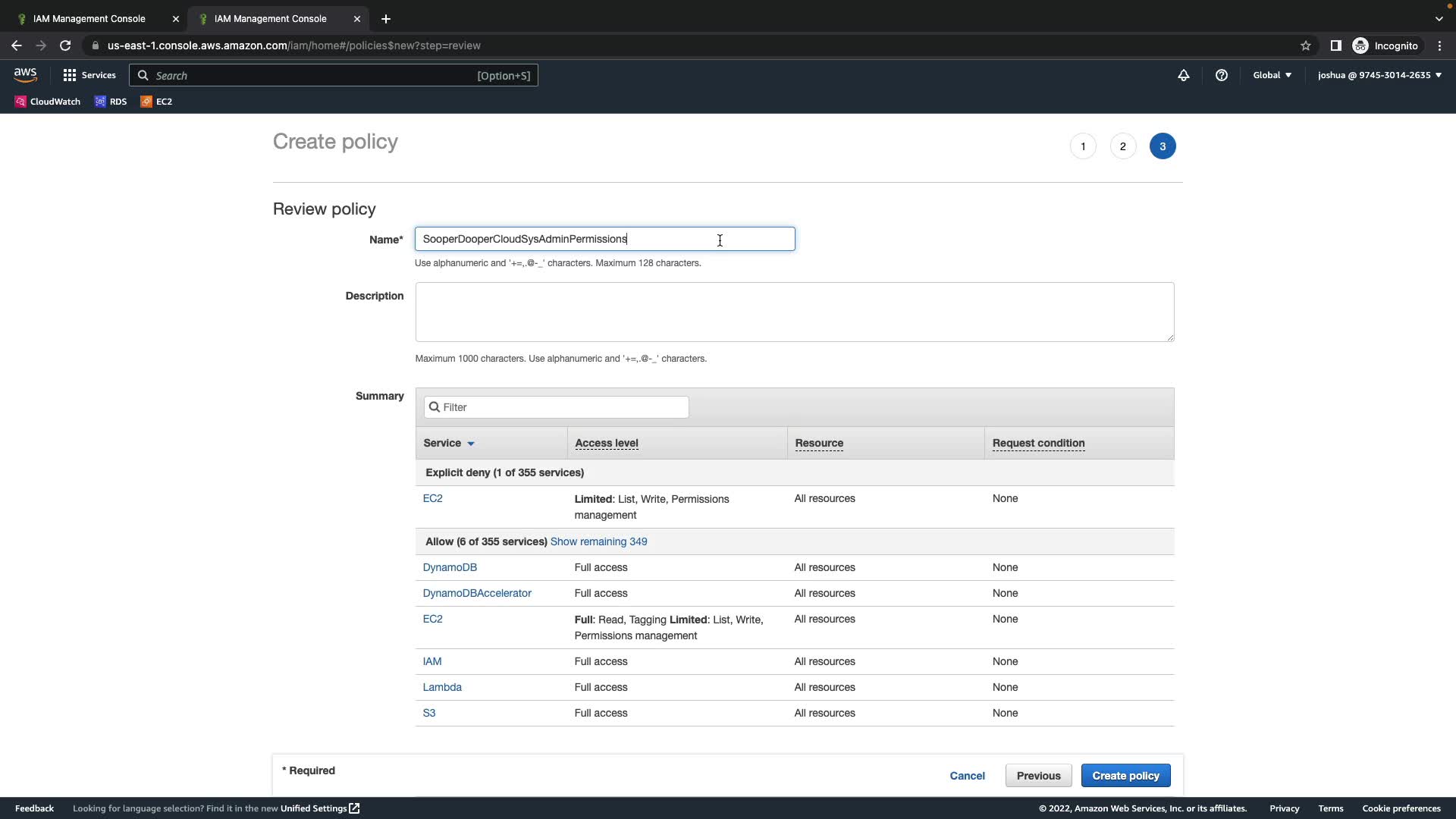Sort by the Service column arrow

(470, 444)
